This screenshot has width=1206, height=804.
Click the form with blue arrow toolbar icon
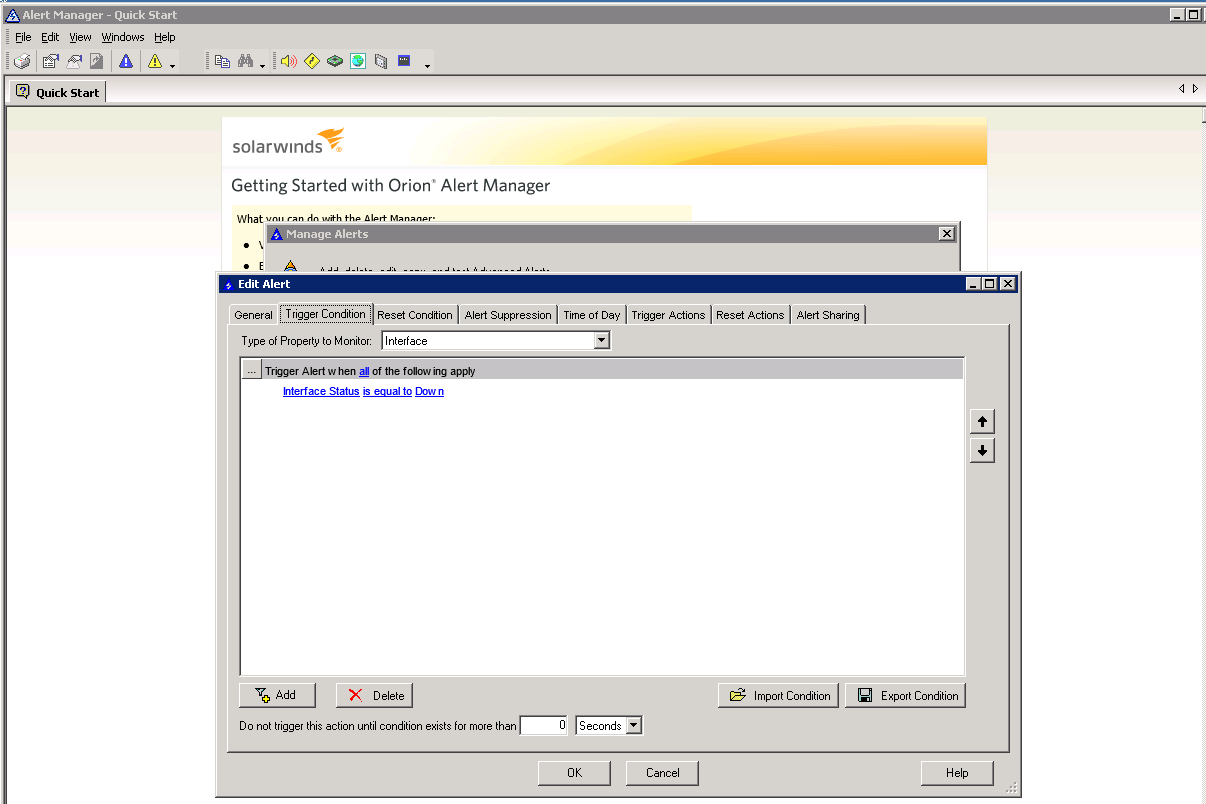click(x=50, y=61)
